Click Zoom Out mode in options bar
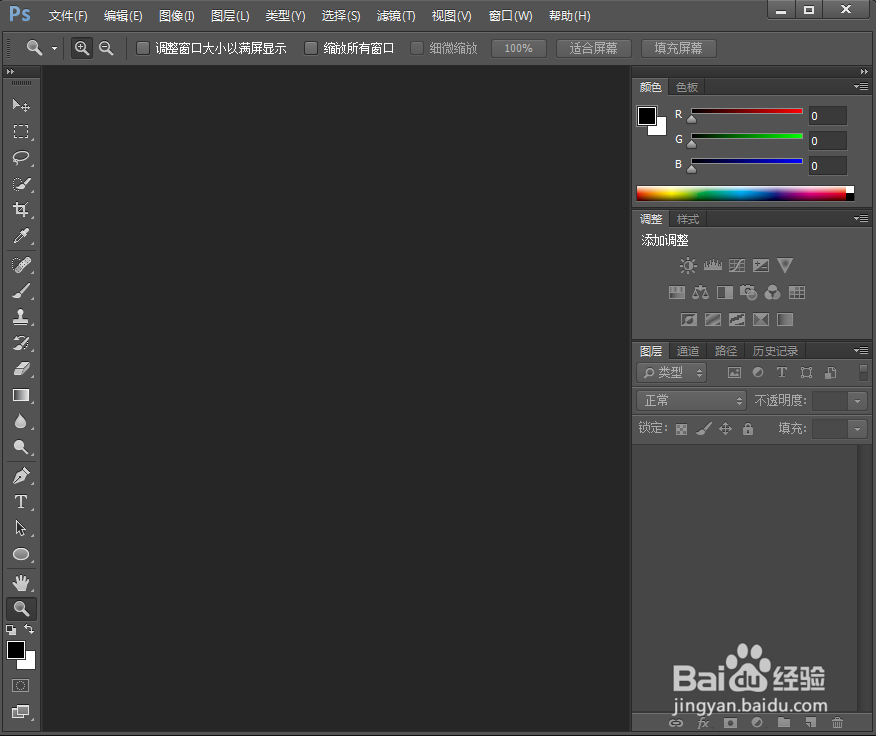The width and height of the screenshot is (876, 736). click(x=106, y=48)
